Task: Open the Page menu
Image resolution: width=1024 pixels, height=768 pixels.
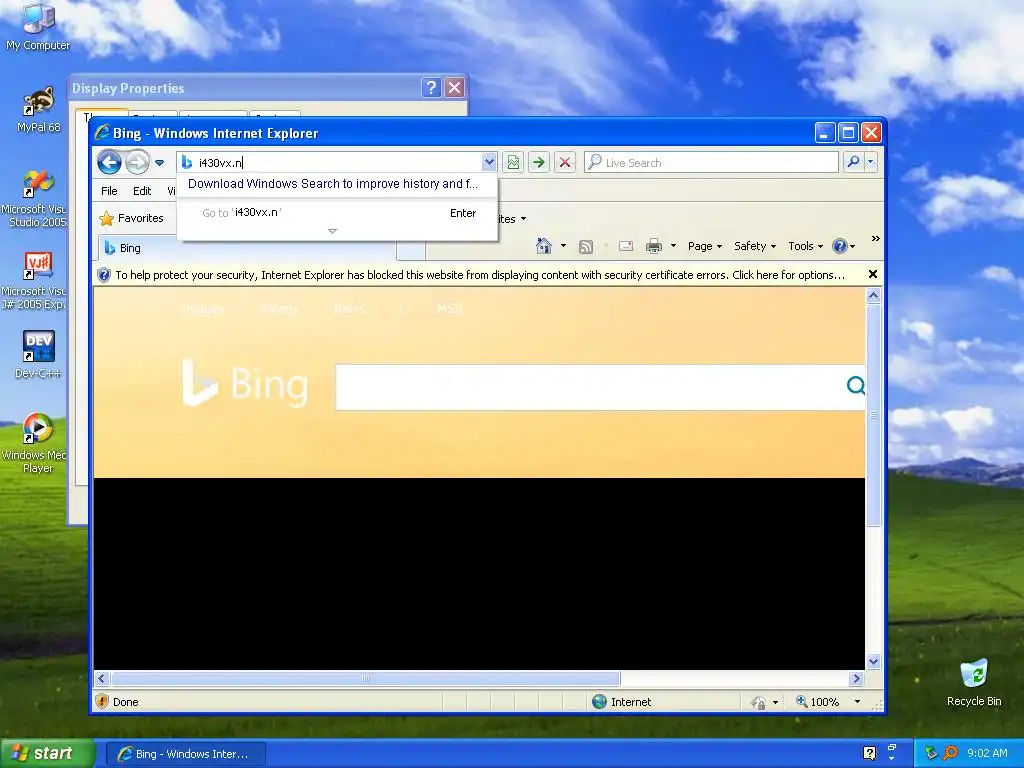Action: (x=705, y=246)
